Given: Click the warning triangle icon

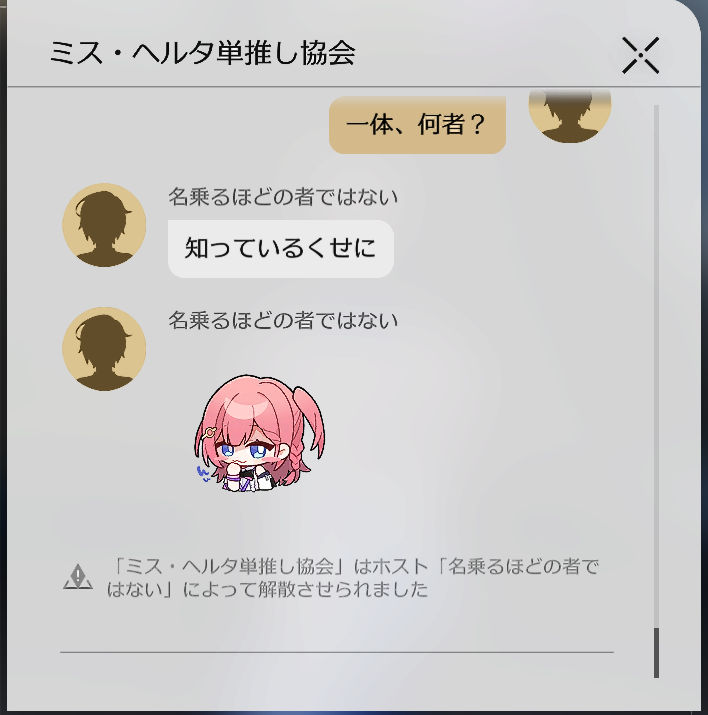Looking at the screenshot, I should tap(78, 577).
